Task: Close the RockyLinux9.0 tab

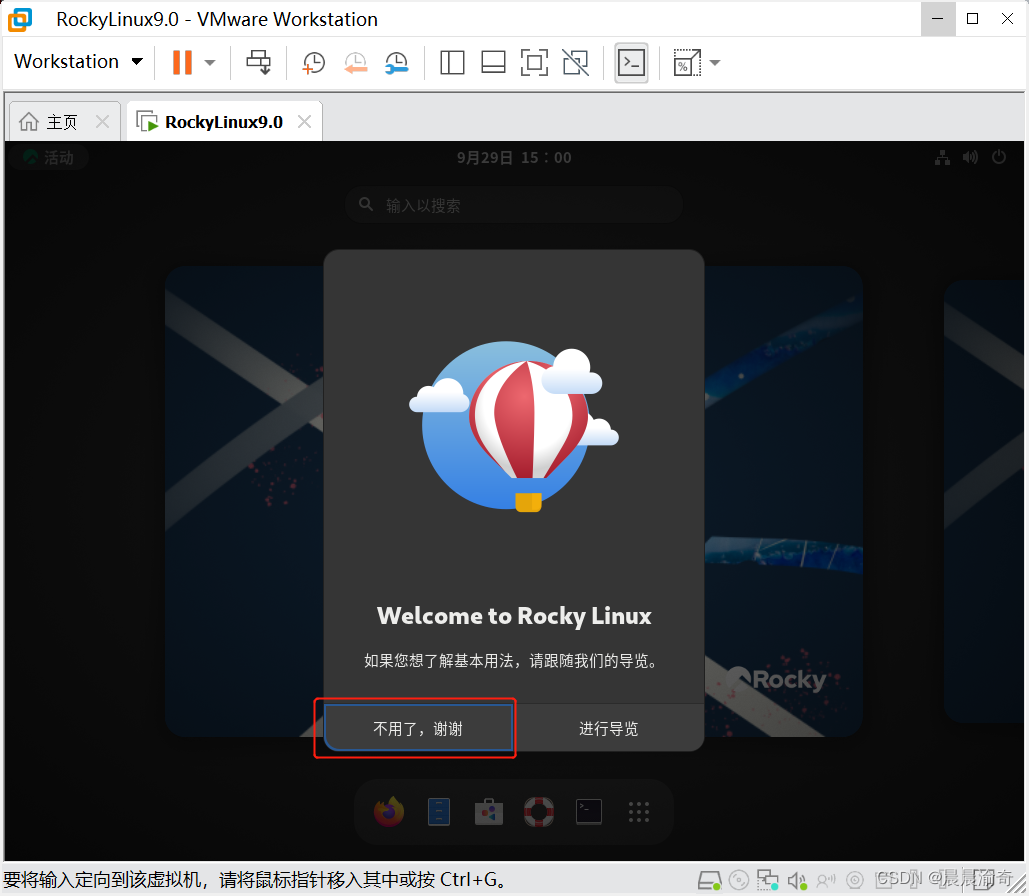Action: [x=304, y=121]
